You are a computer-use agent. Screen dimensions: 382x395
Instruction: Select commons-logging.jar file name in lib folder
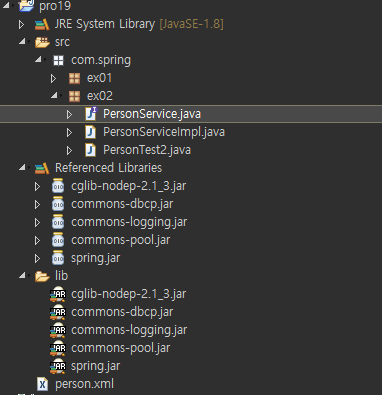click(129, 330)
